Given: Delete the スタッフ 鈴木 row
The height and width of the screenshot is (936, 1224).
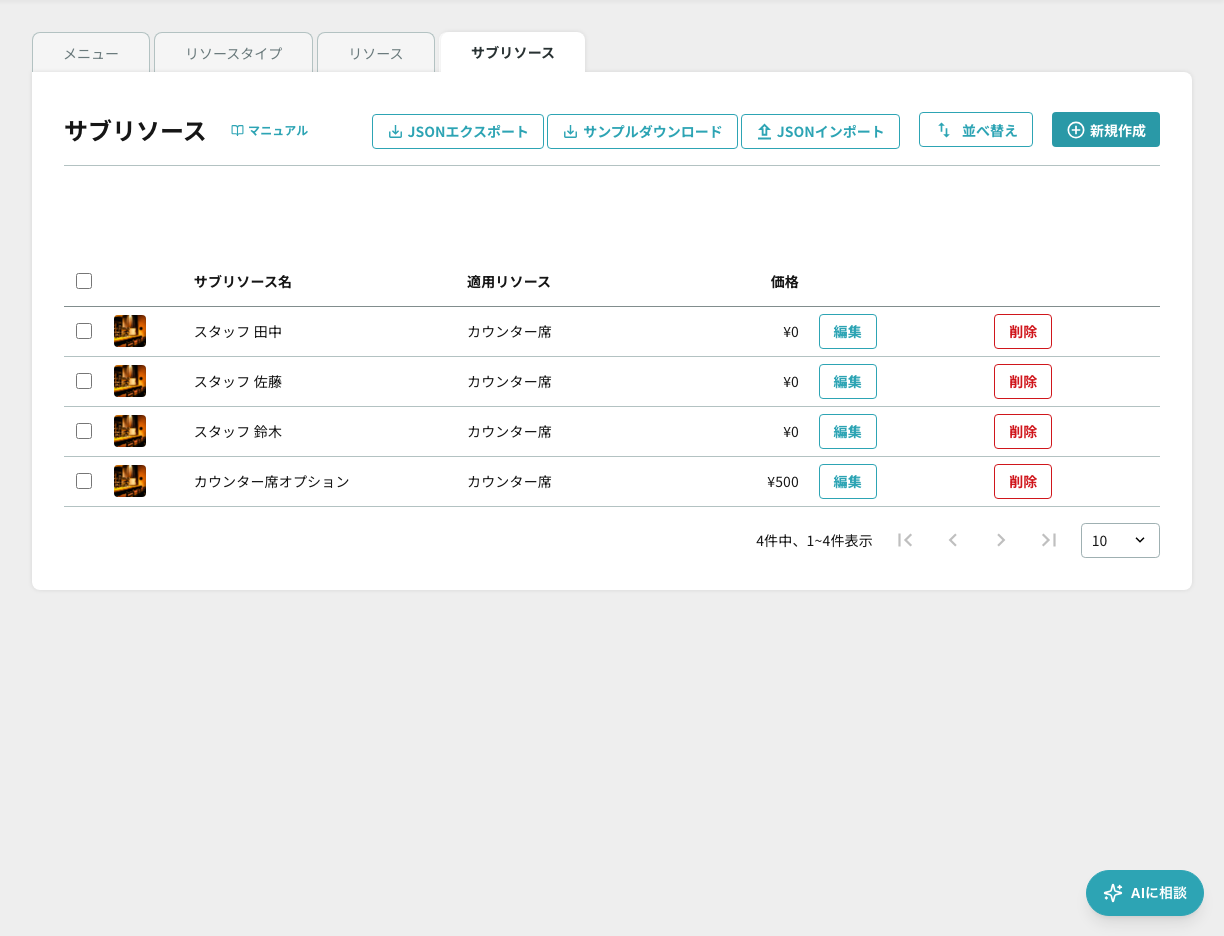Looking at the screenshot, I should 1023,431.
